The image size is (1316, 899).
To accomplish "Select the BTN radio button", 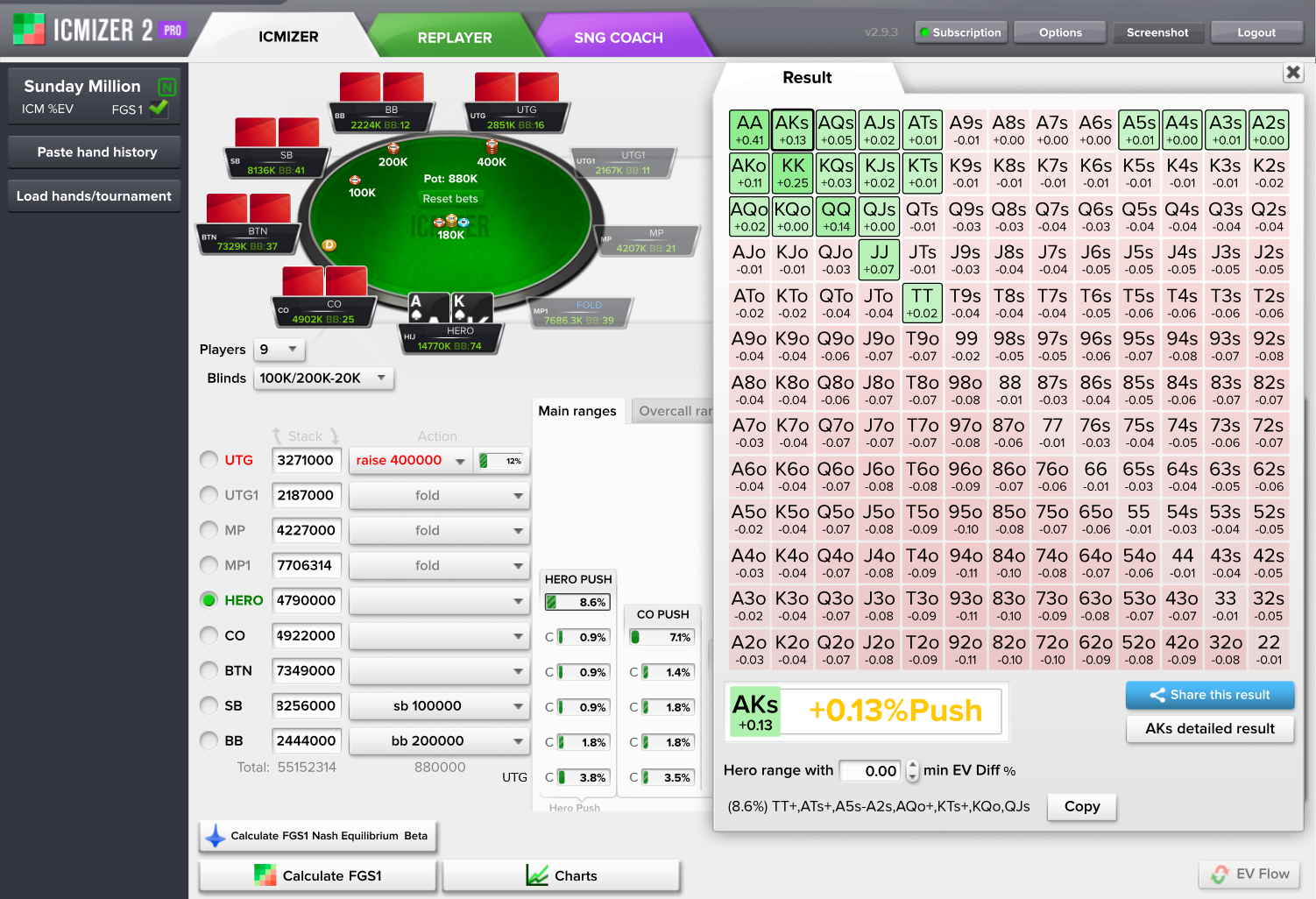I will point(209,670).
